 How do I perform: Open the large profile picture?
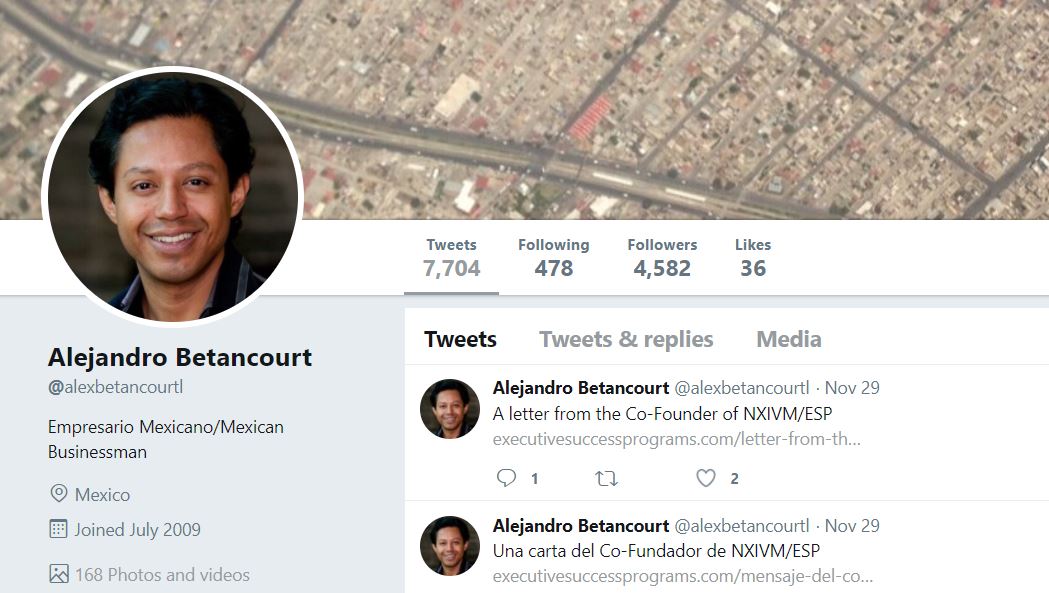coord(173,196)
